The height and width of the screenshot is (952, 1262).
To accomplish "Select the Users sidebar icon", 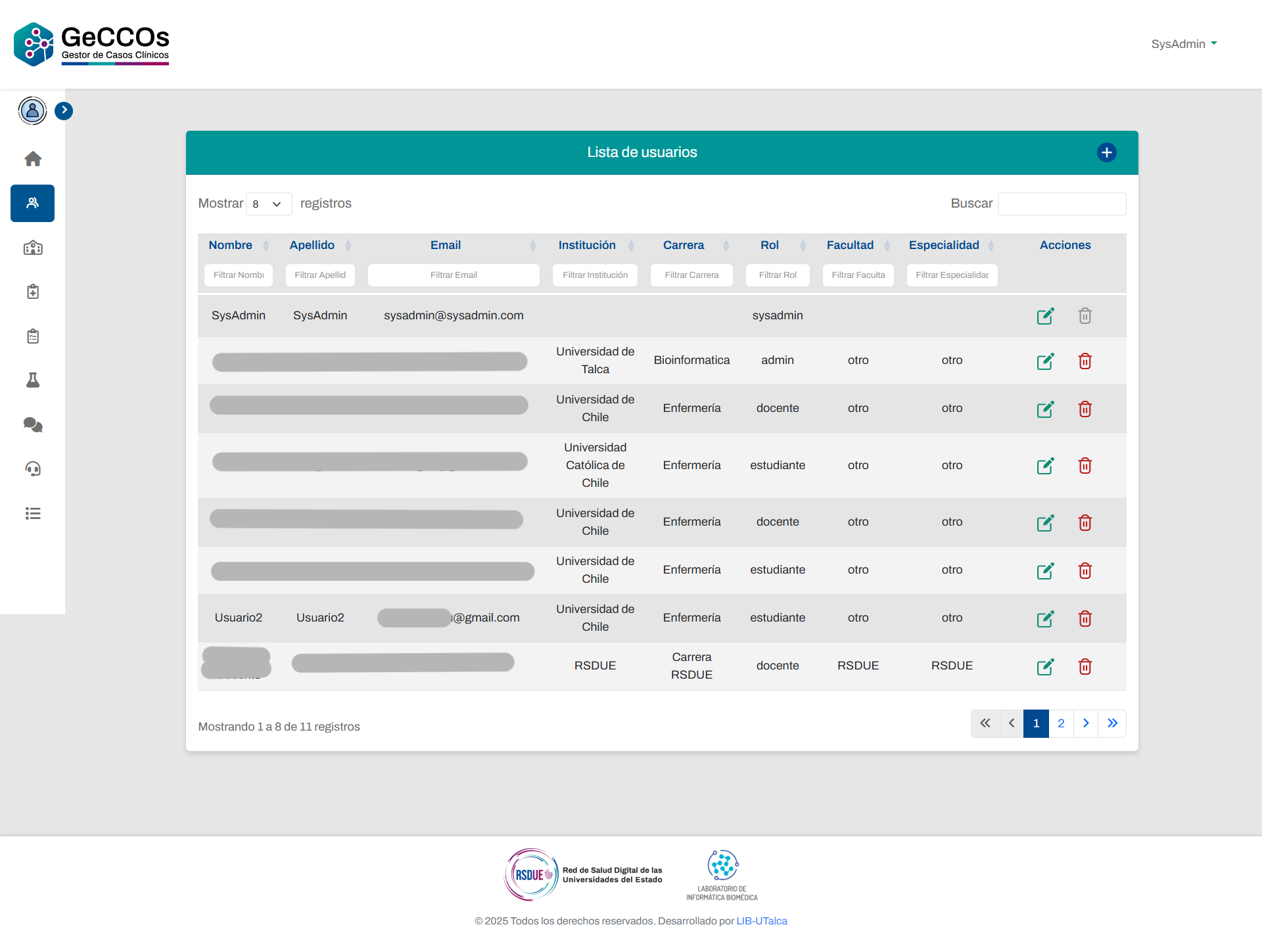I will click(x=33, y=203).
